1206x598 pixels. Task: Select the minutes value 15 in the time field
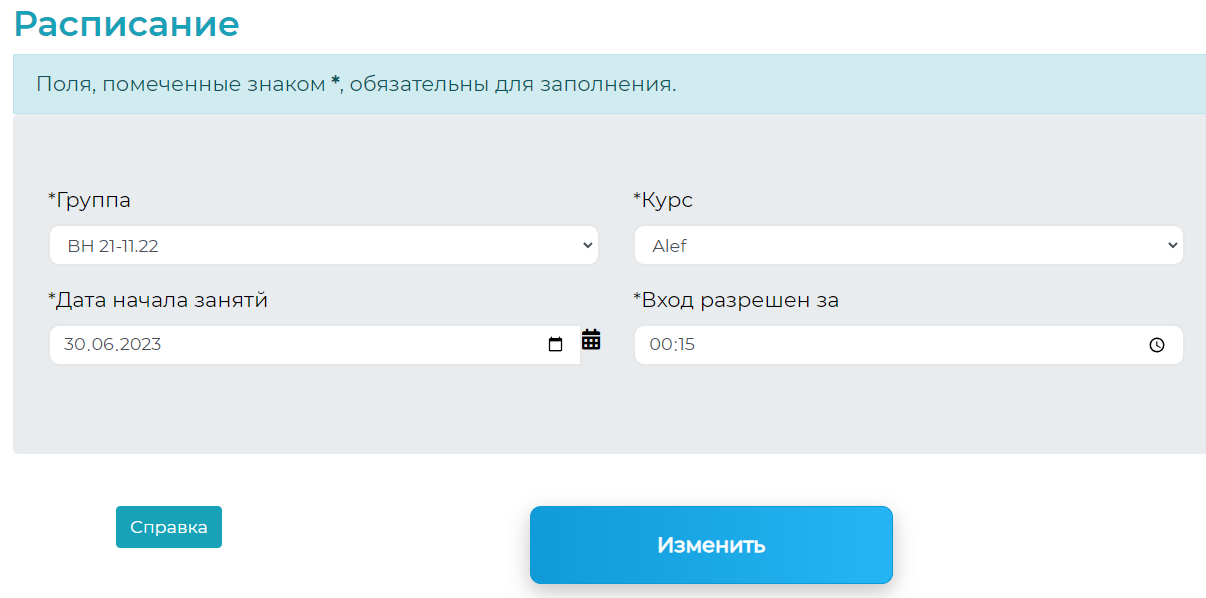[x=685, y=345]
